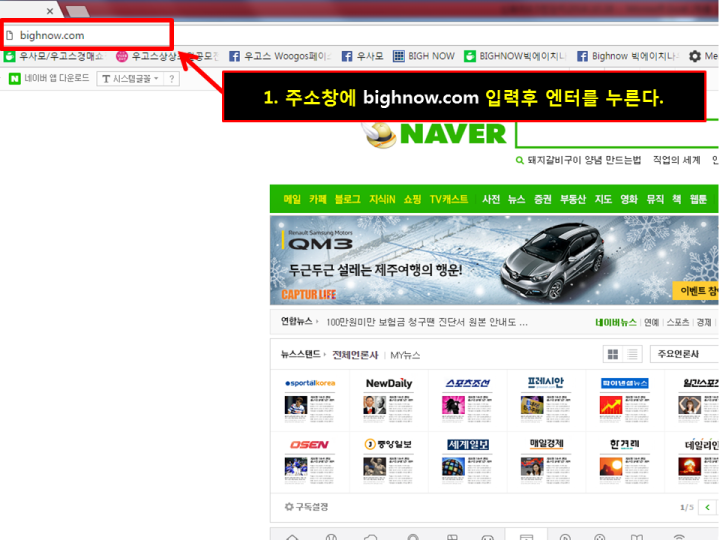Screen dimensions: 720x540
Task: Open the 우사모/우고스경매 bookmark
Action: point(54,56)
